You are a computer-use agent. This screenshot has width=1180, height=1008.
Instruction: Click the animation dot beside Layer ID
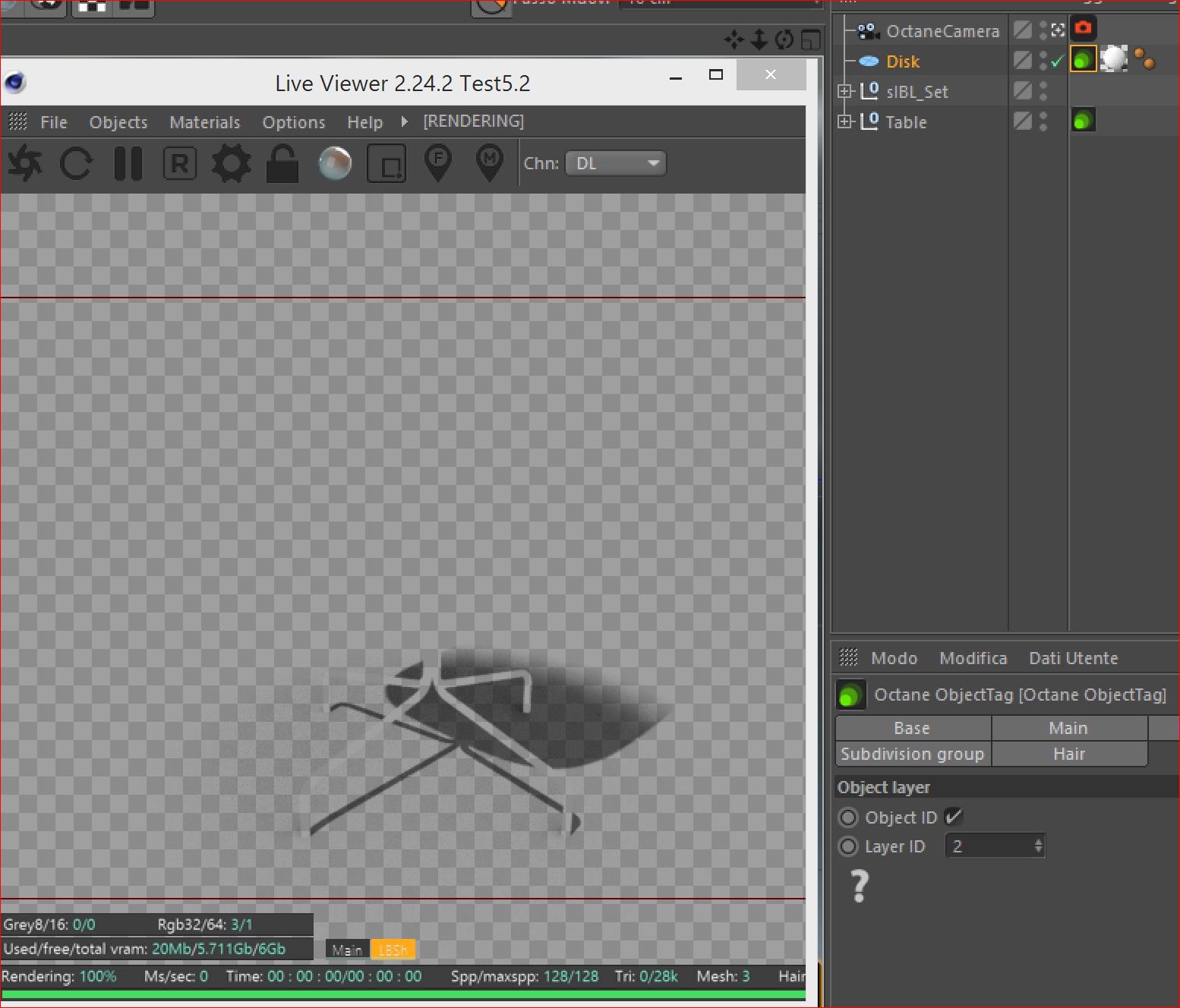pyautogui.click(x=848, y=846)
